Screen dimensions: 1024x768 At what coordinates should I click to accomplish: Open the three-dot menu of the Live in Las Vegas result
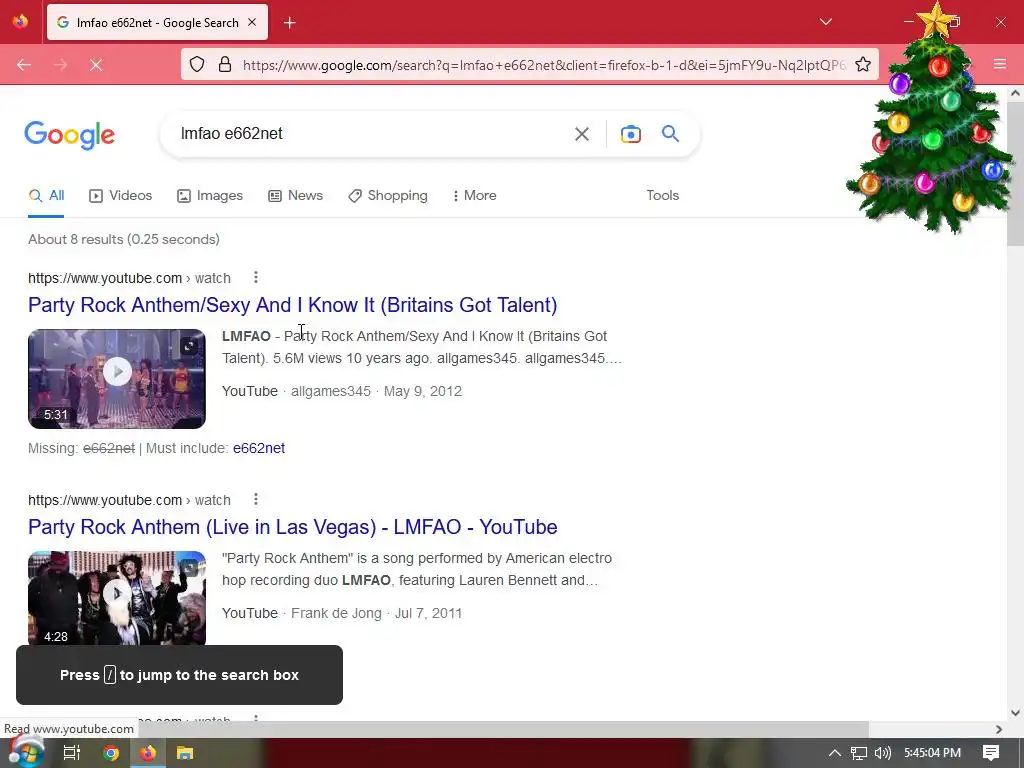pyautogui.click(x=256, y=500)
